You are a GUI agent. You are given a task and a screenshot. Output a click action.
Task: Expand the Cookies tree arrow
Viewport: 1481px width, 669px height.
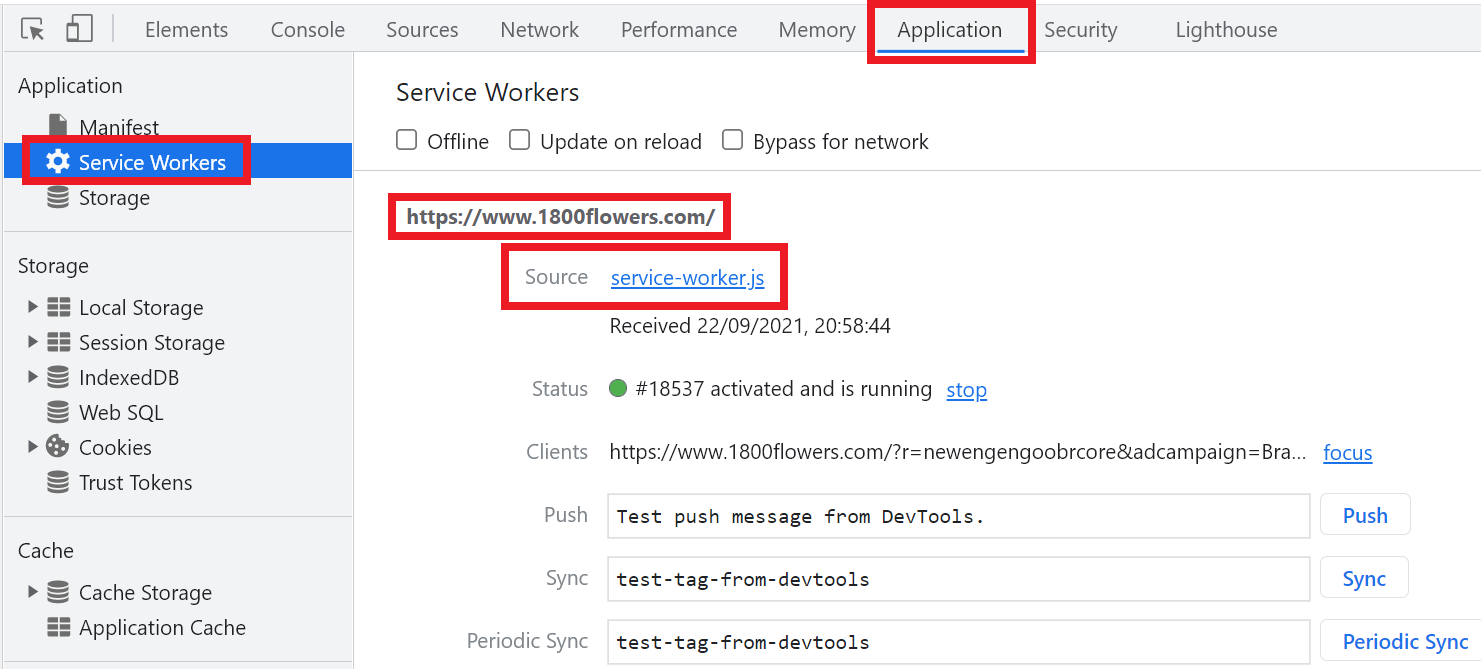coord(33,447)
